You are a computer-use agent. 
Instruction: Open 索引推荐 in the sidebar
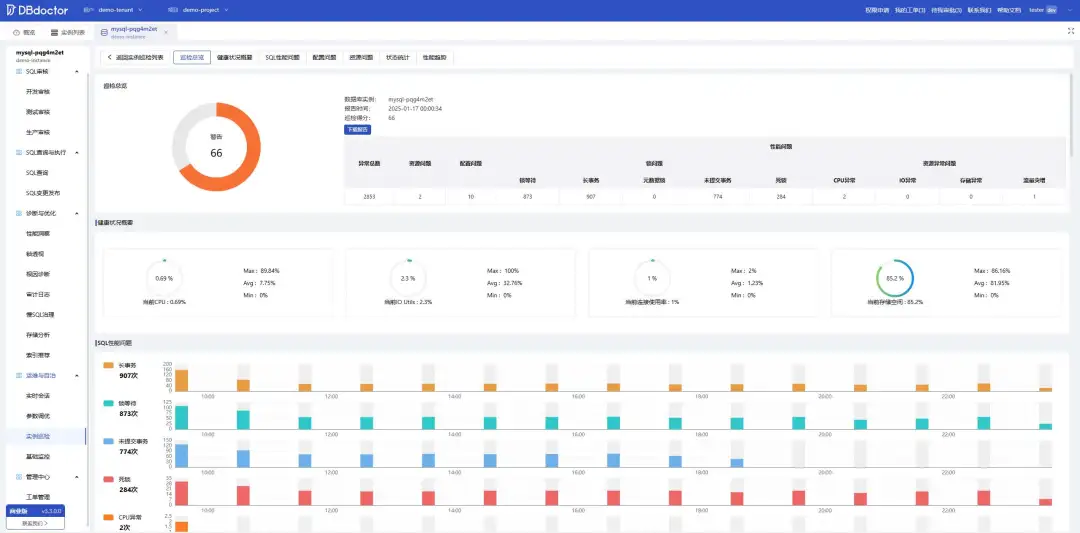pos(38,355)
